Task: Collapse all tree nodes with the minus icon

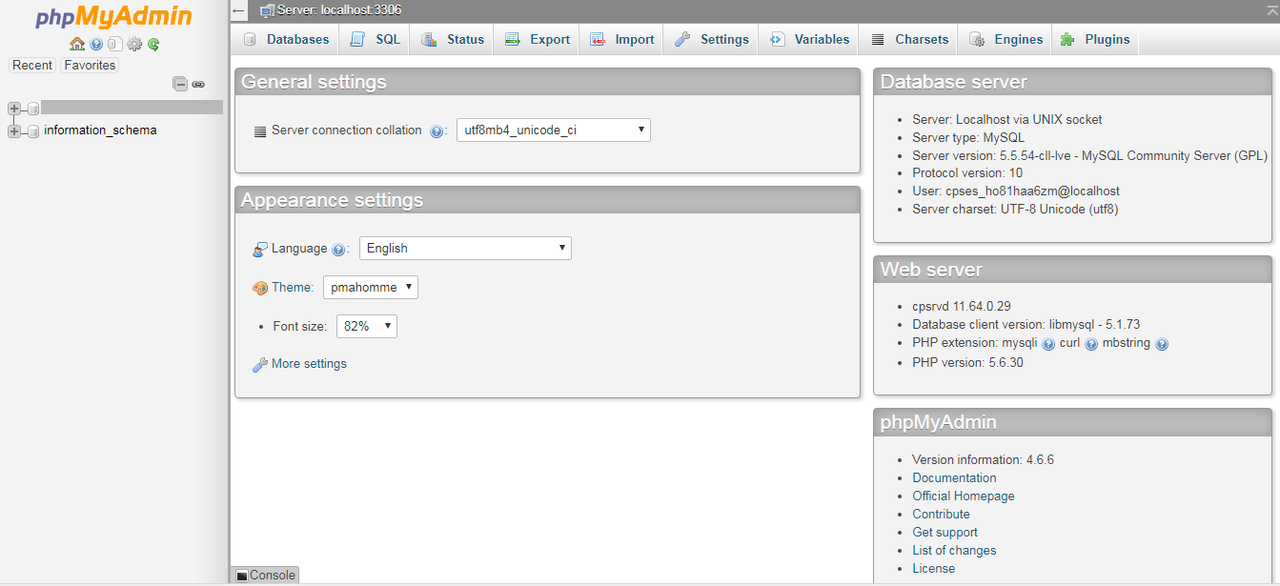Action: click(181, 84)
